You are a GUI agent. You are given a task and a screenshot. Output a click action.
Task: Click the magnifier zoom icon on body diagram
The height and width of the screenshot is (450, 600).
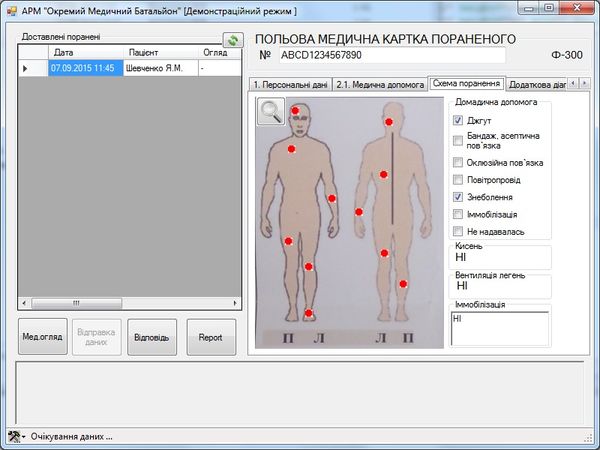tap(270, 111)
